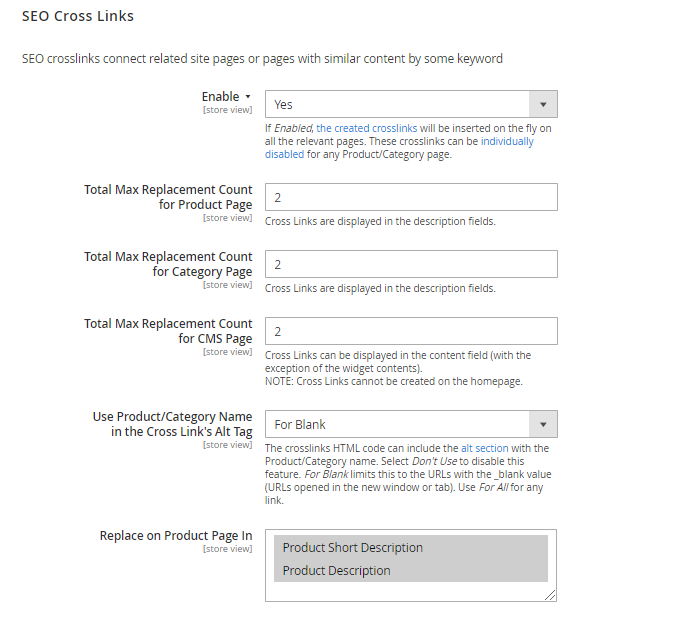Focus the Product Page replacement count field
This screenshot has width=685, height=619.
[x=411, y=197]
